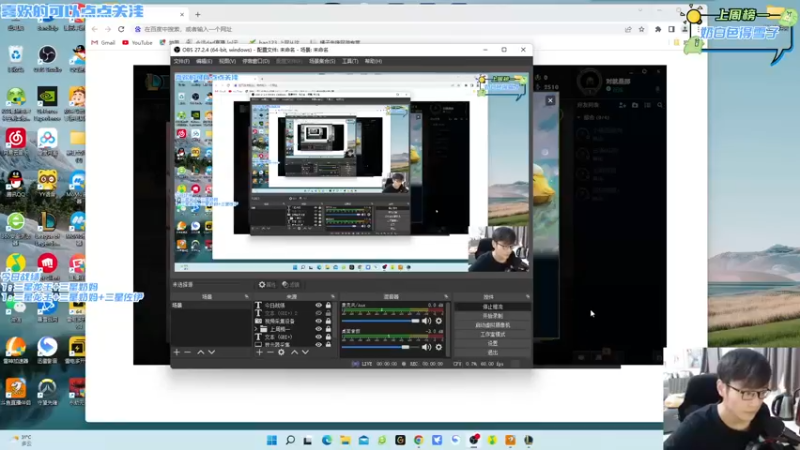
Task: Open the 文件(F) menu in OBS
Action: click(x=181, y=61)
